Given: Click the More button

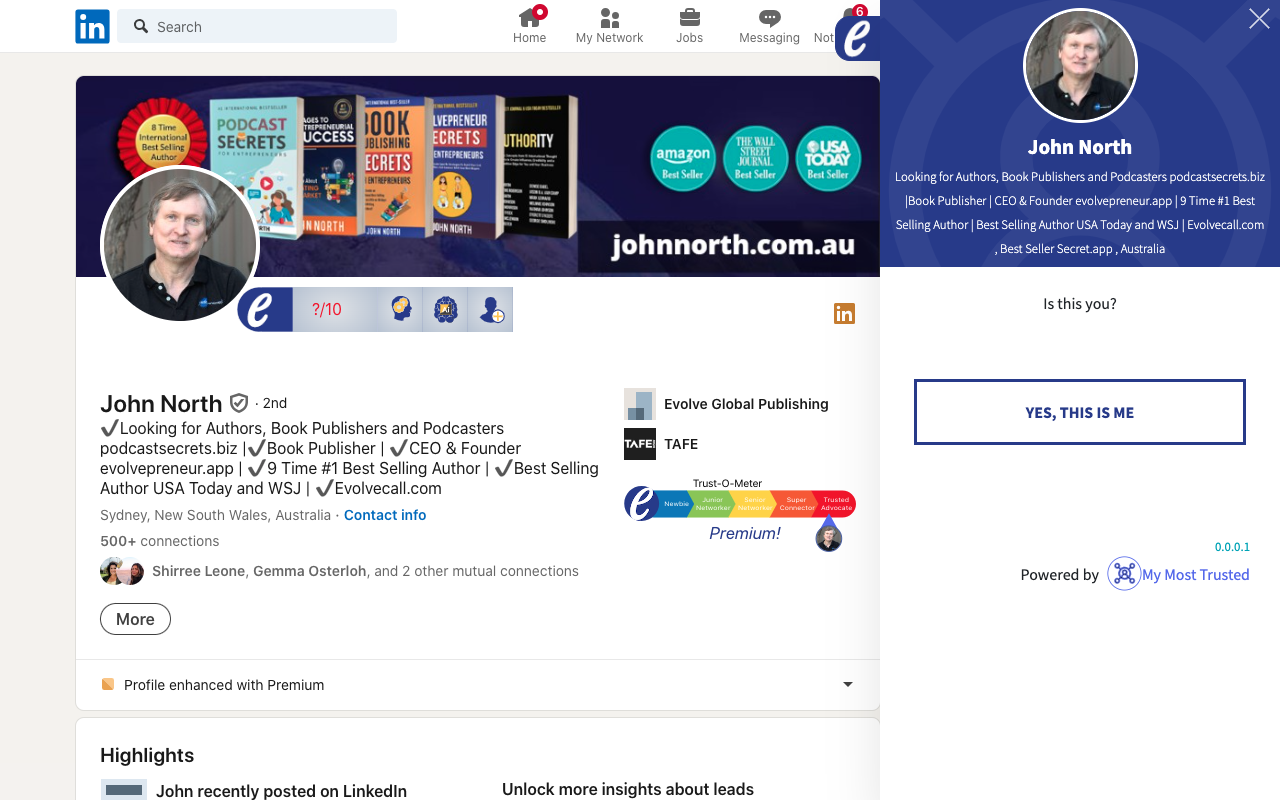Looking at the screenshot, I should [135, 619].
